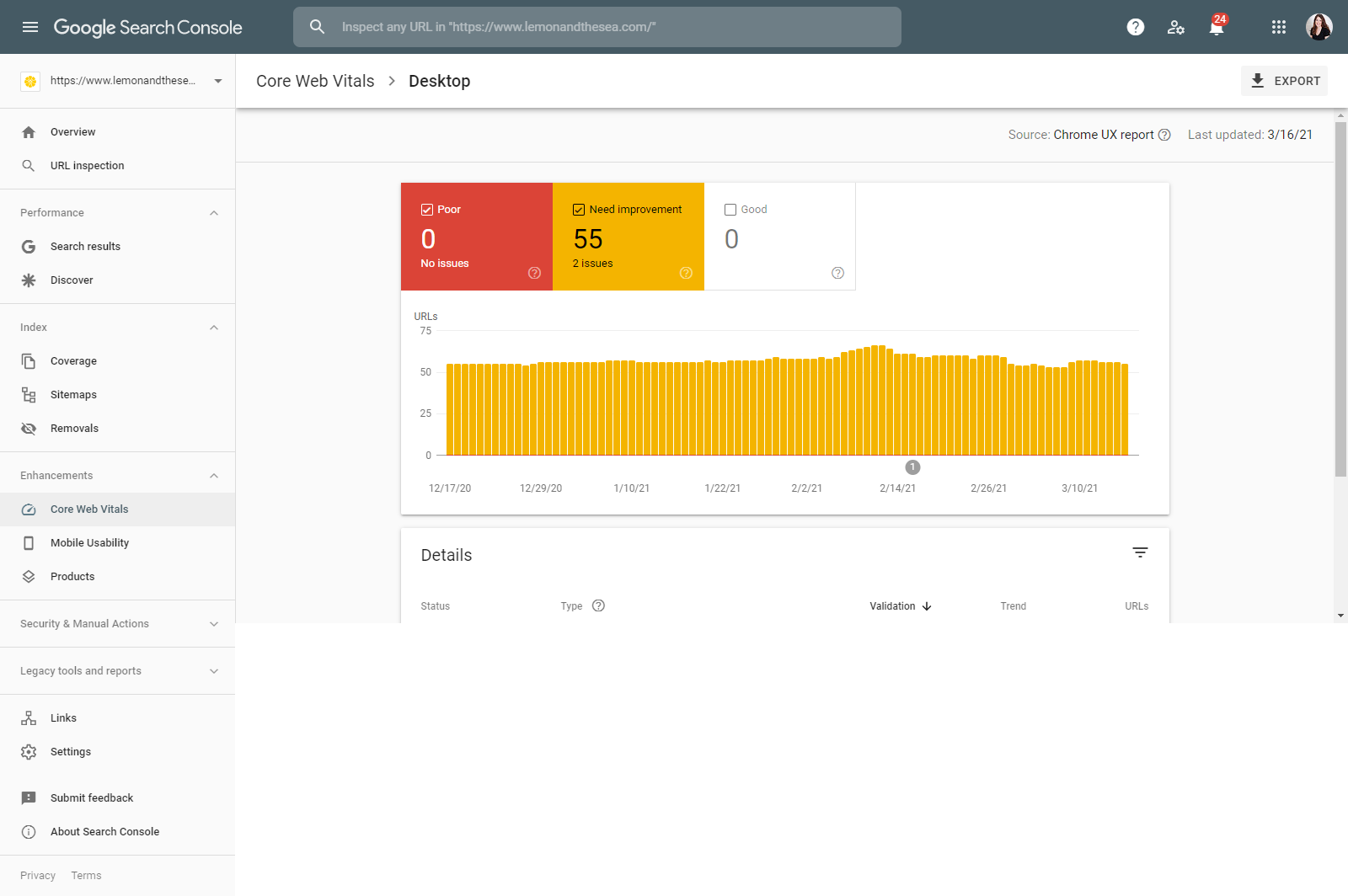
Task: Click the Sitemaps tree icon
Action: click(29, 395)
